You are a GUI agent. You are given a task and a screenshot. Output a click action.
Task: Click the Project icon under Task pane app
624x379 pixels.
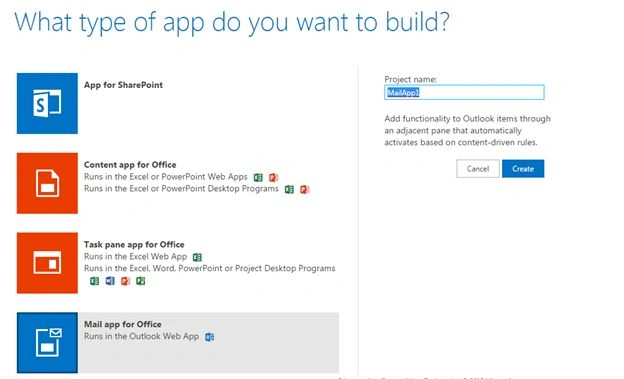[140, 281]
